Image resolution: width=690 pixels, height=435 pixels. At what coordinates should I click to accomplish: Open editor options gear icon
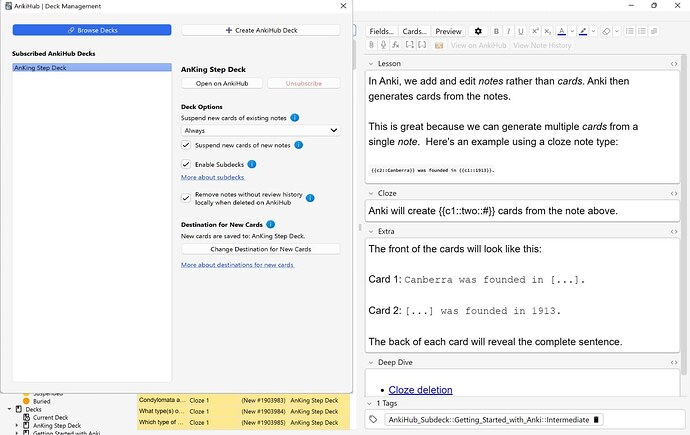(x=478, y=31)
